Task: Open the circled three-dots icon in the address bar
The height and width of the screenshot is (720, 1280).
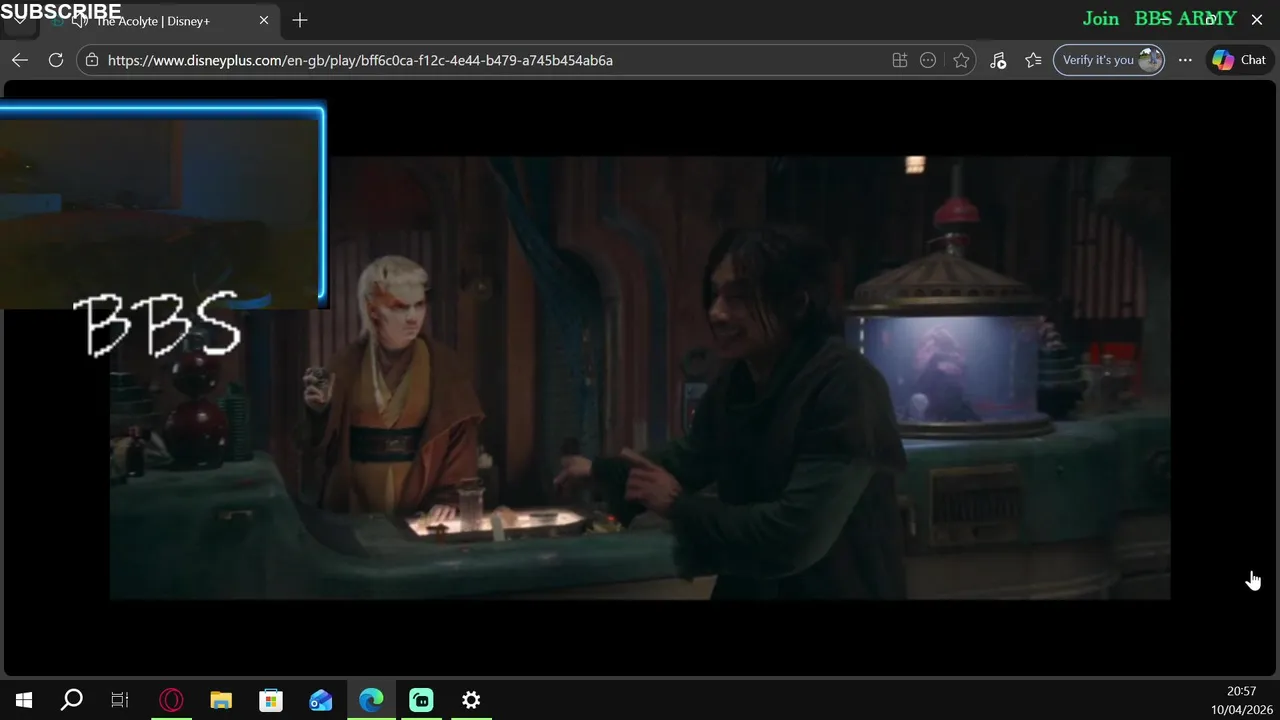Action: click(x=928, y=60)
